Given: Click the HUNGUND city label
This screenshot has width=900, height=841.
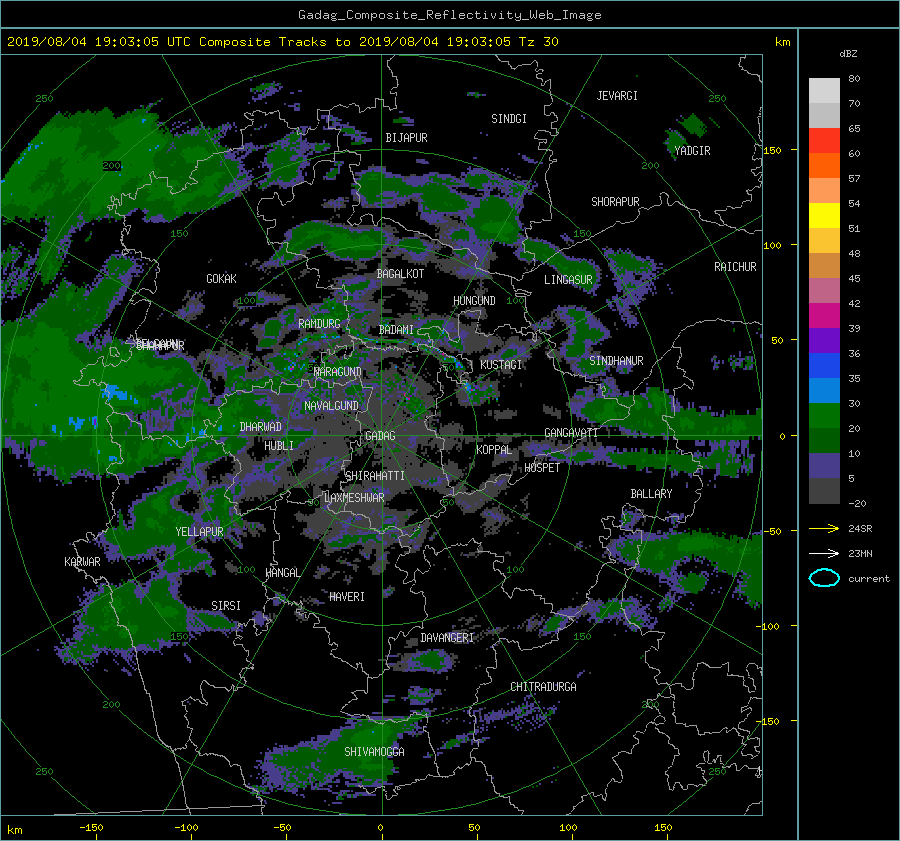Looking at the screenshot, I should pyautogui.click(x=474, y=301).
